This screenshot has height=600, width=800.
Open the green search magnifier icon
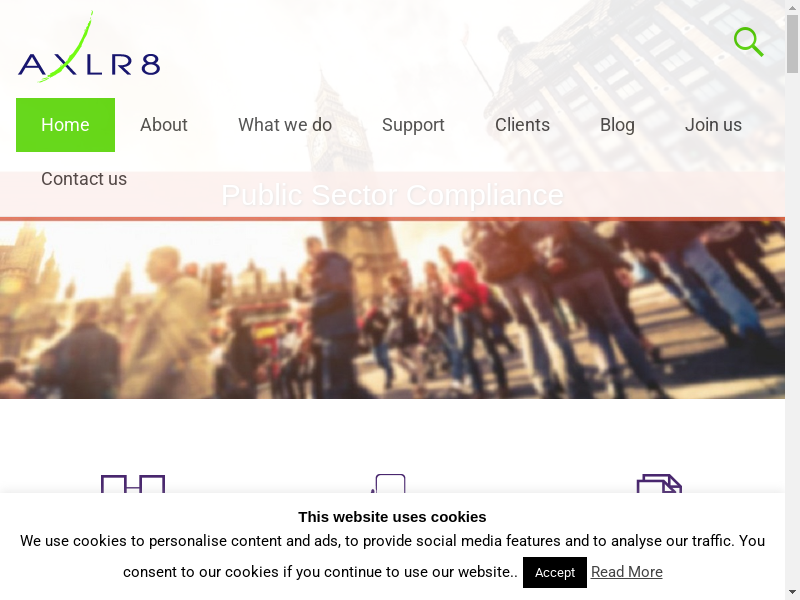(x=748, y=42)
